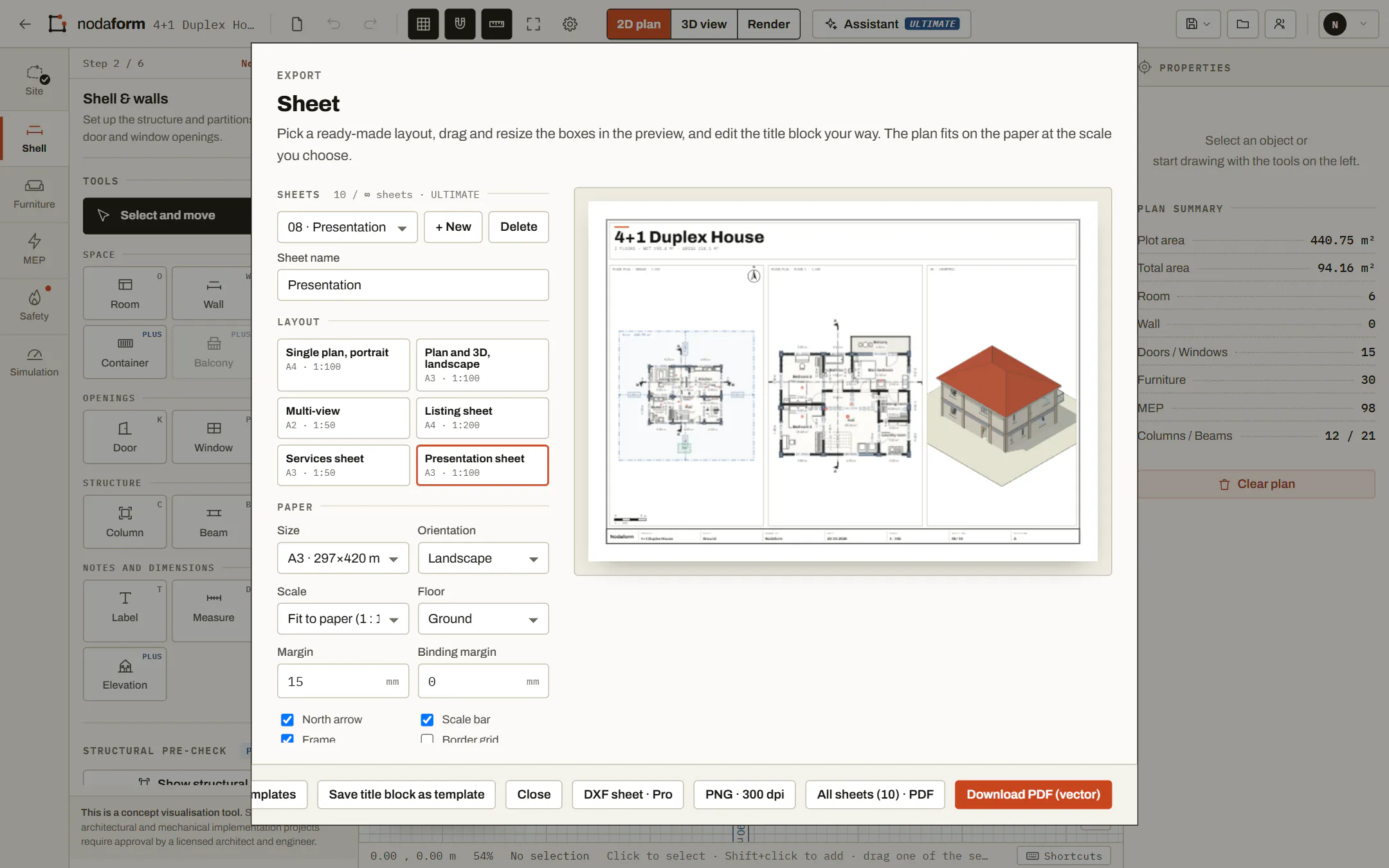1389x868 pixels.
Task: Open the Simulation sidebar section
Action: click(x=34, y=361)
